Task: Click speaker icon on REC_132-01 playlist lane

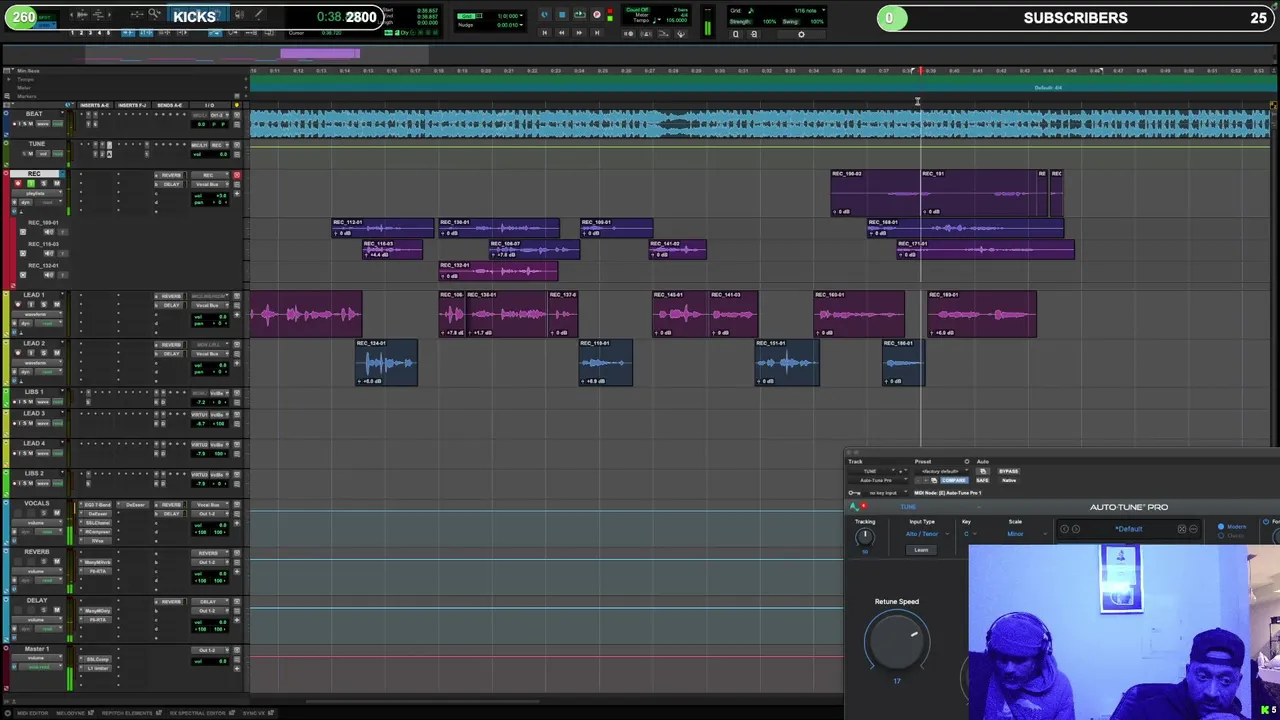Action: [x=47, y=275]
